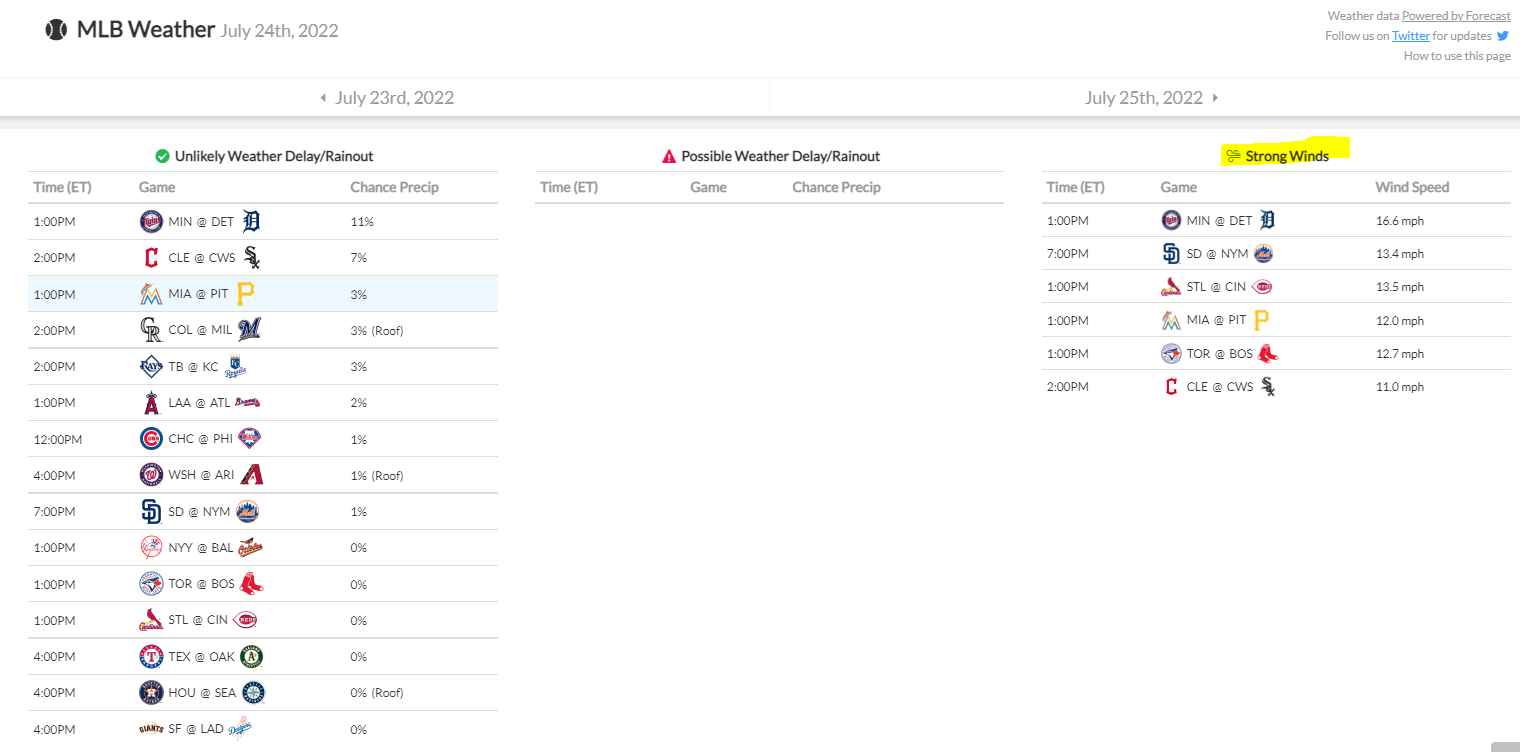This screenshot has width=1520, height=752.
Task: Click the Angels logo in LAA @ ATL row
Action: (x=151, y=403)
